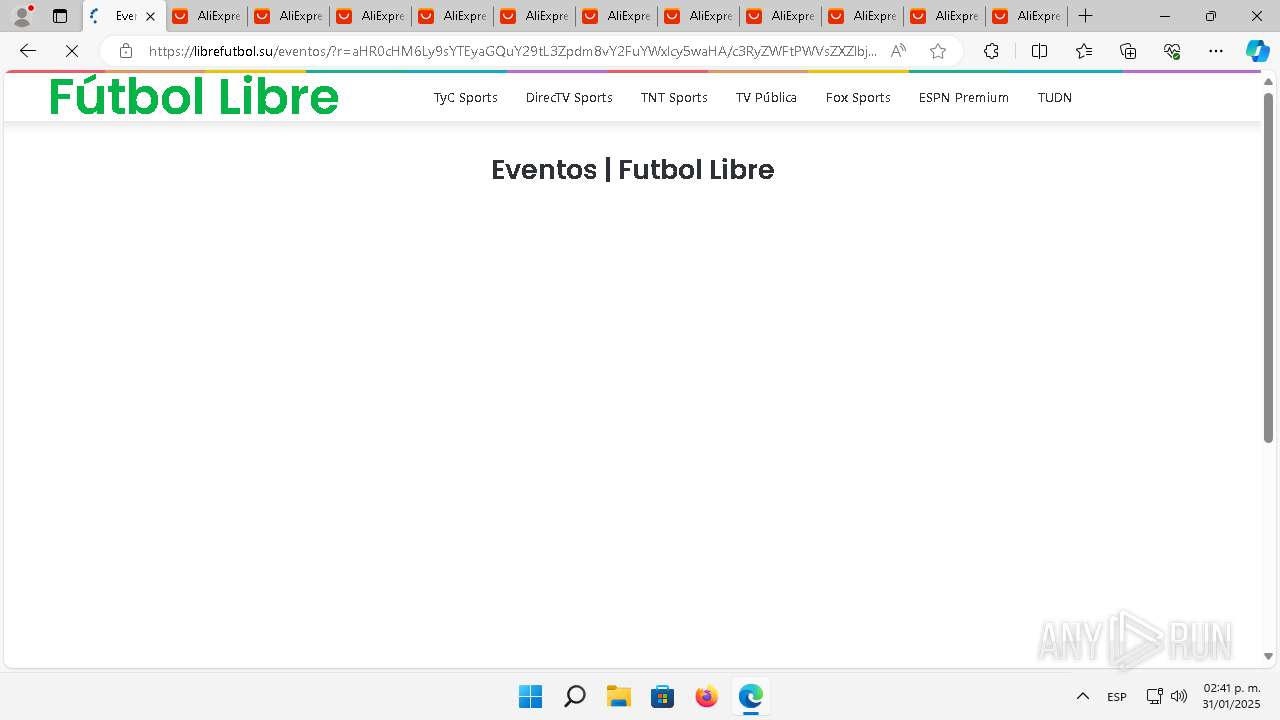Click the Eventos | Futbol Libre heading
The width and height of the screenshot is (1280, 720).
(x=632, y=170)
